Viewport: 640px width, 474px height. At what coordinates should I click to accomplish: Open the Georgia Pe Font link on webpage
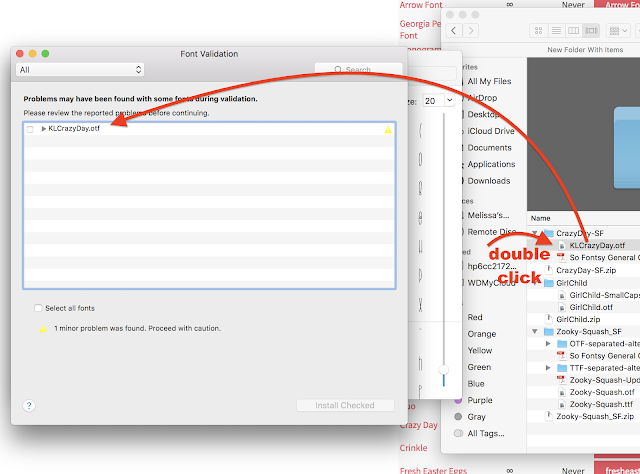[420, 29]
